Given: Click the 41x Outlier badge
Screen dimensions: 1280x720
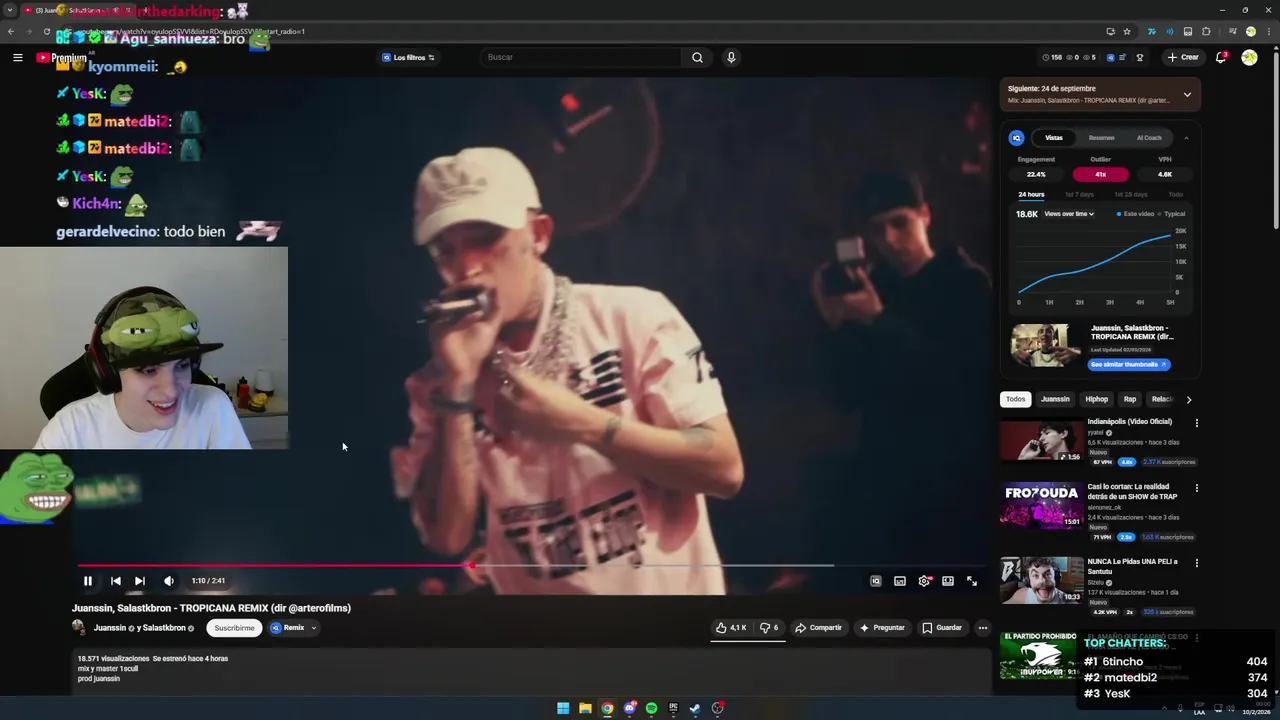Looking at the screenshot, I should click(x=1100, y=174).
